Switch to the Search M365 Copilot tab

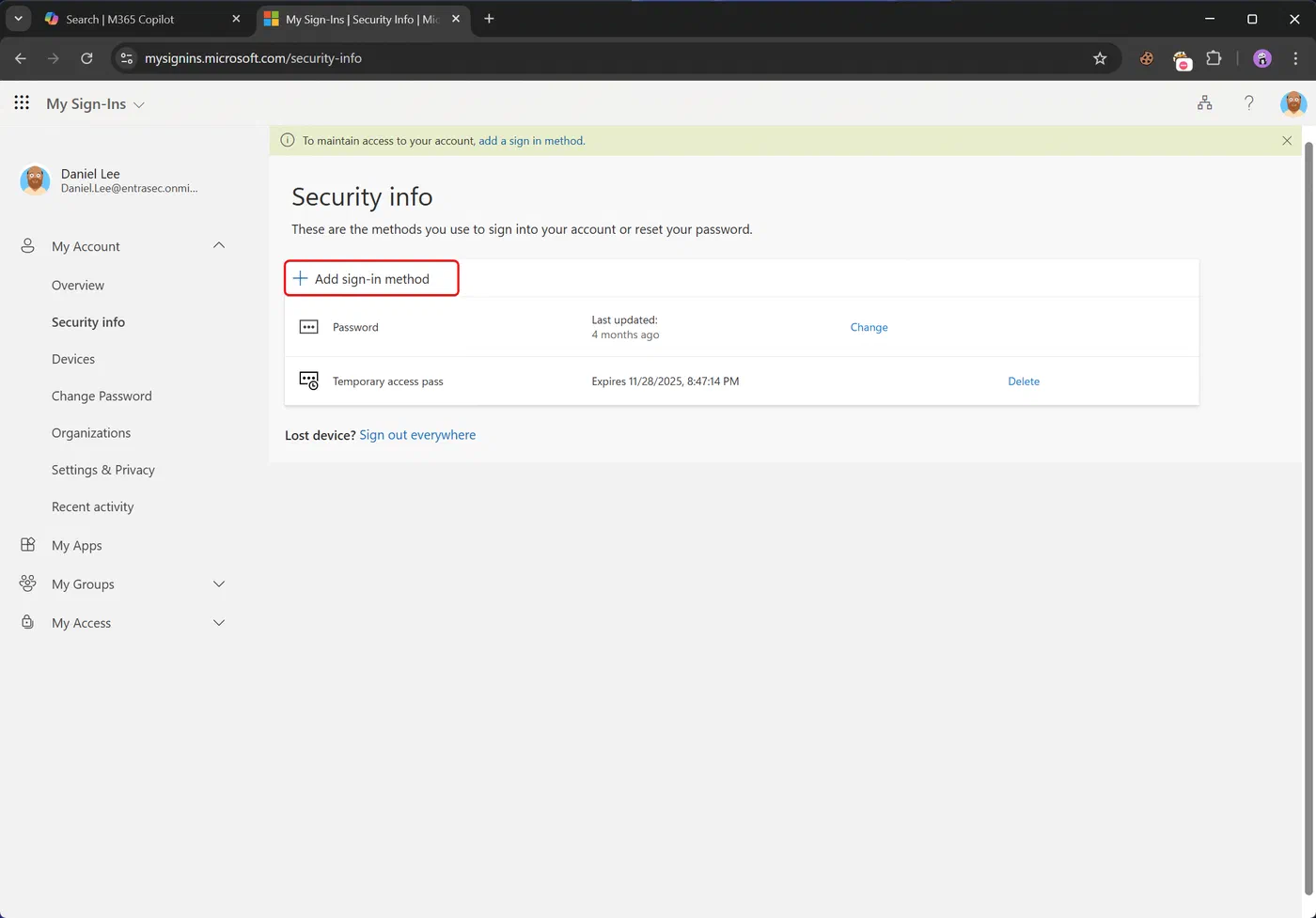(141, 19)
